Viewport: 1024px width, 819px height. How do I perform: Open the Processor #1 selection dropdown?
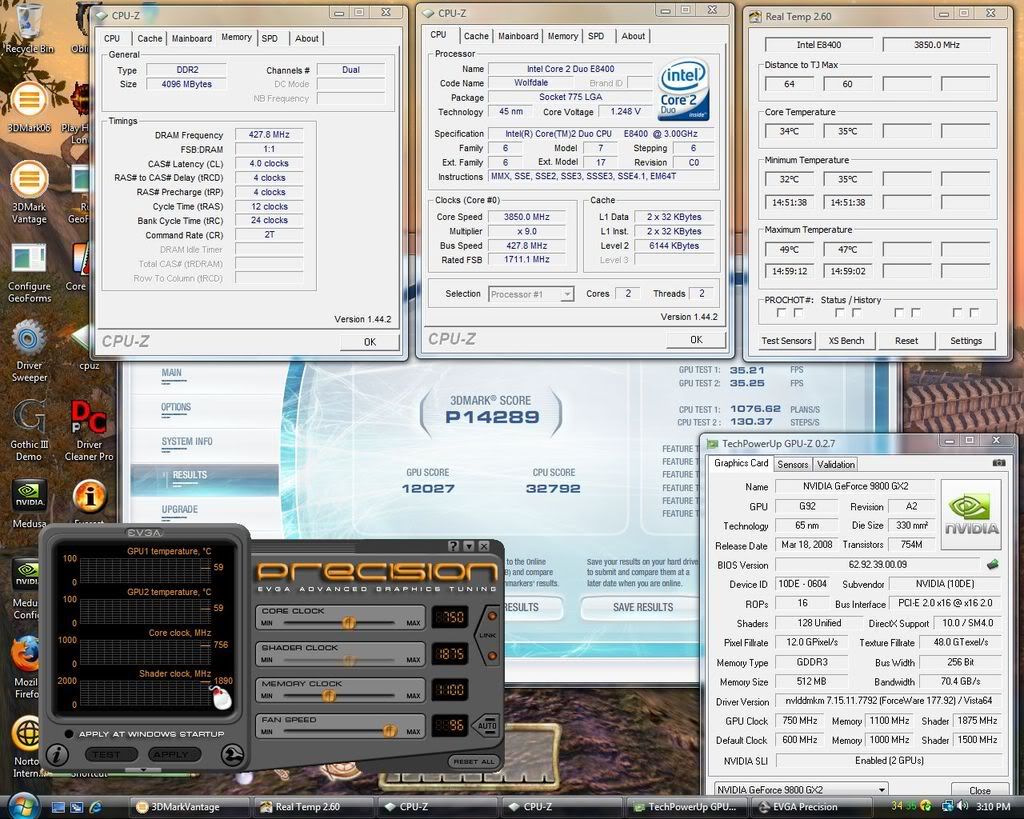coord(531,294)
